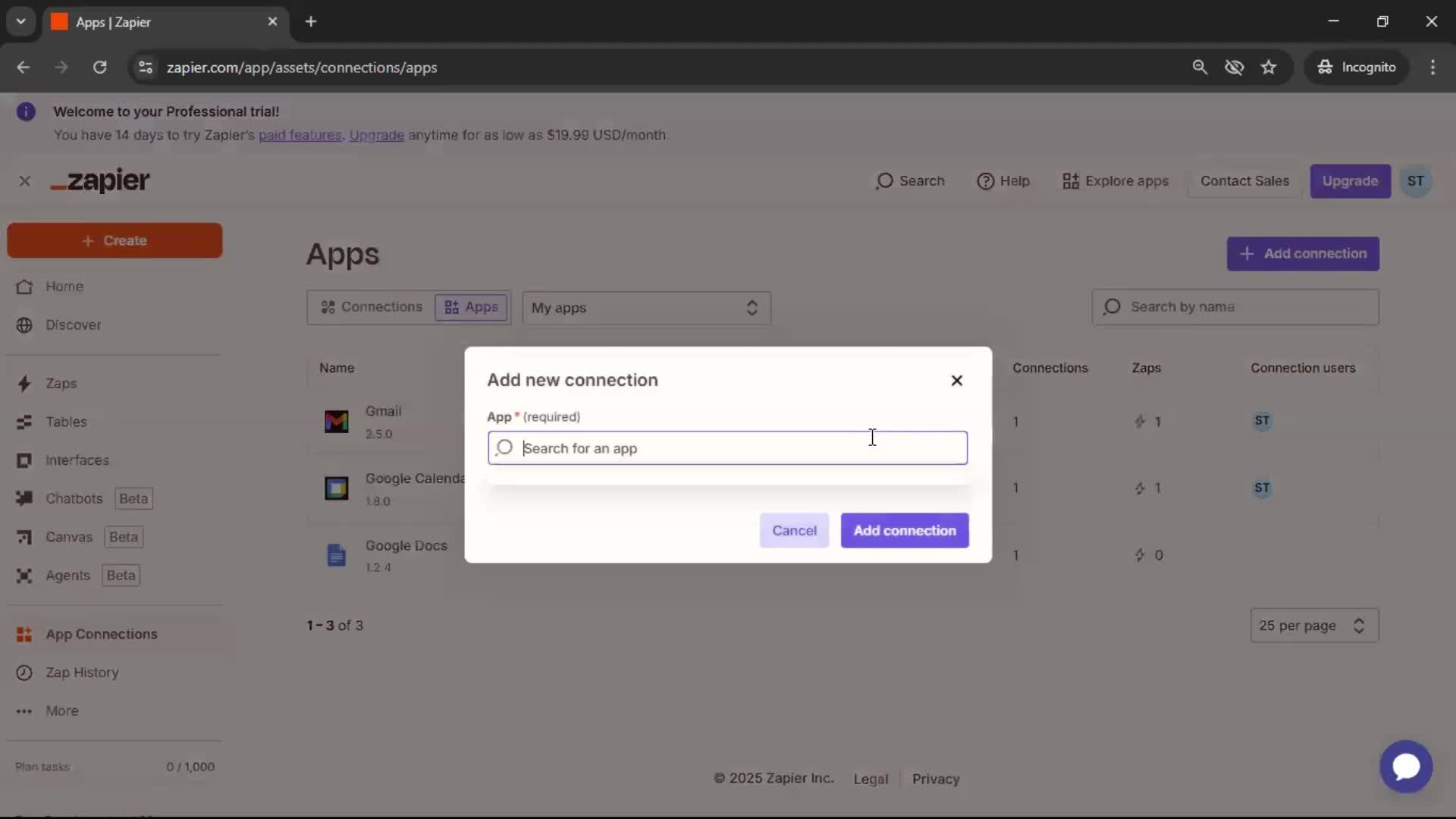
Task: Open the paid features link
Action: click(x=300, y=135)
